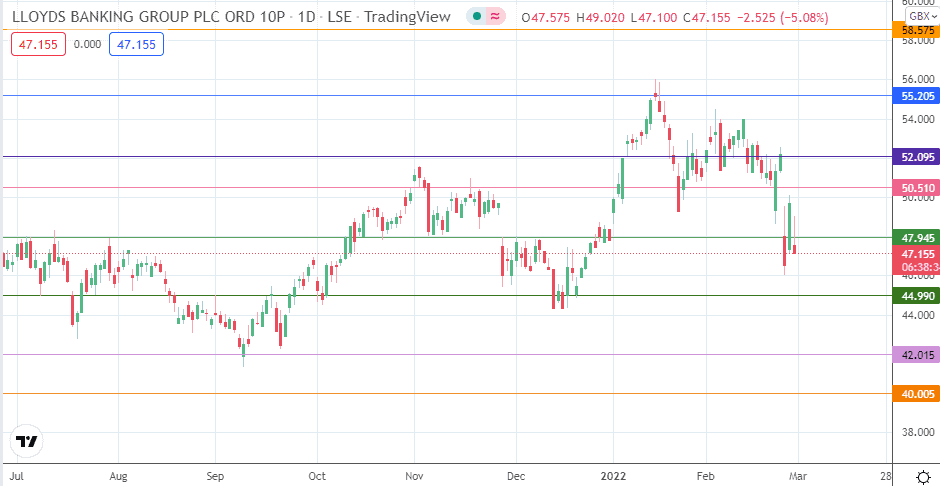Click the LLOYDS BANKING GROUP PLC symbol title

point(148,17)
